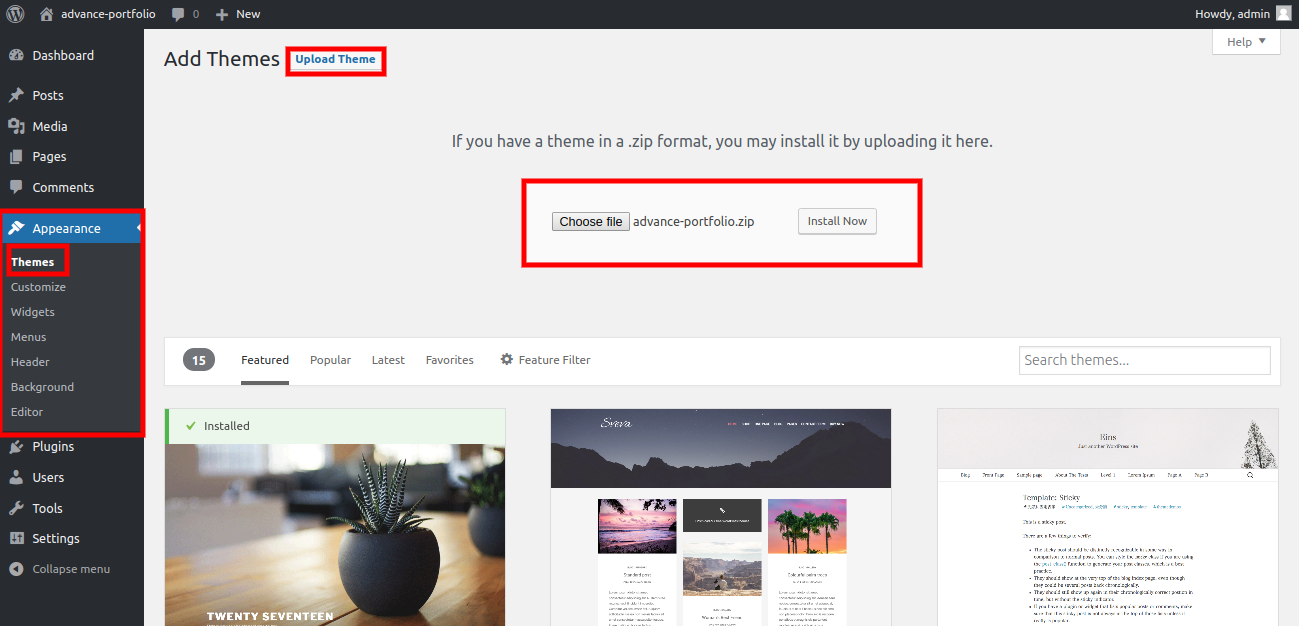Screen dimensions: 1299x626
Task: Click the Collapse menu text
Action: tap(71, 569)
